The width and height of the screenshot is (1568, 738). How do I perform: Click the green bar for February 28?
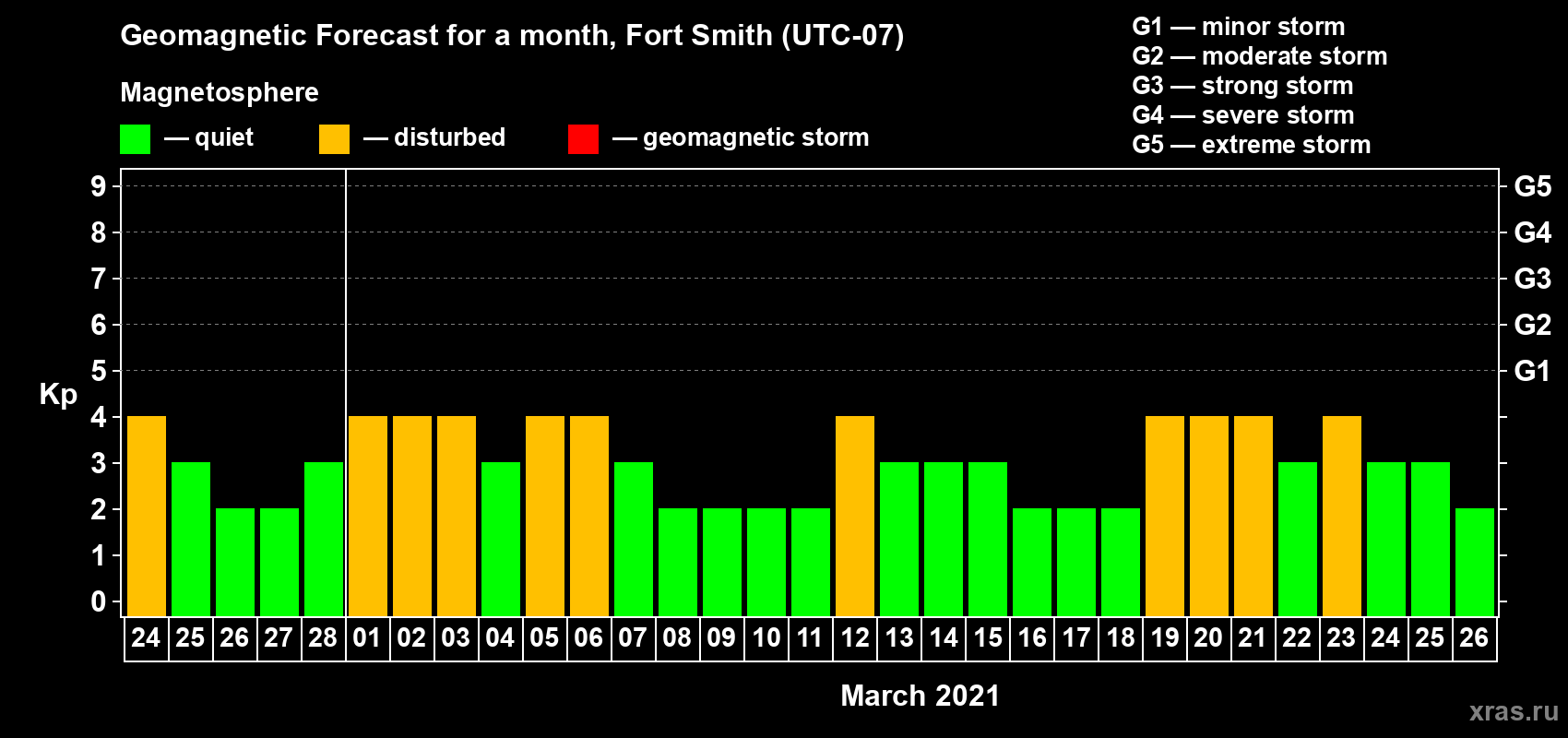pyautogui.click(x=324, y=540)
